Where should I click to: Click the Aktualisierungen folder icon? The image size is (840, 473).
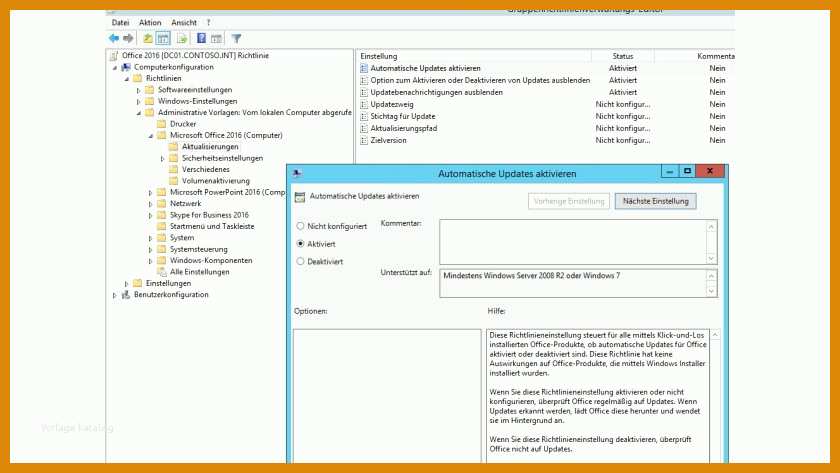pos(174,147)
